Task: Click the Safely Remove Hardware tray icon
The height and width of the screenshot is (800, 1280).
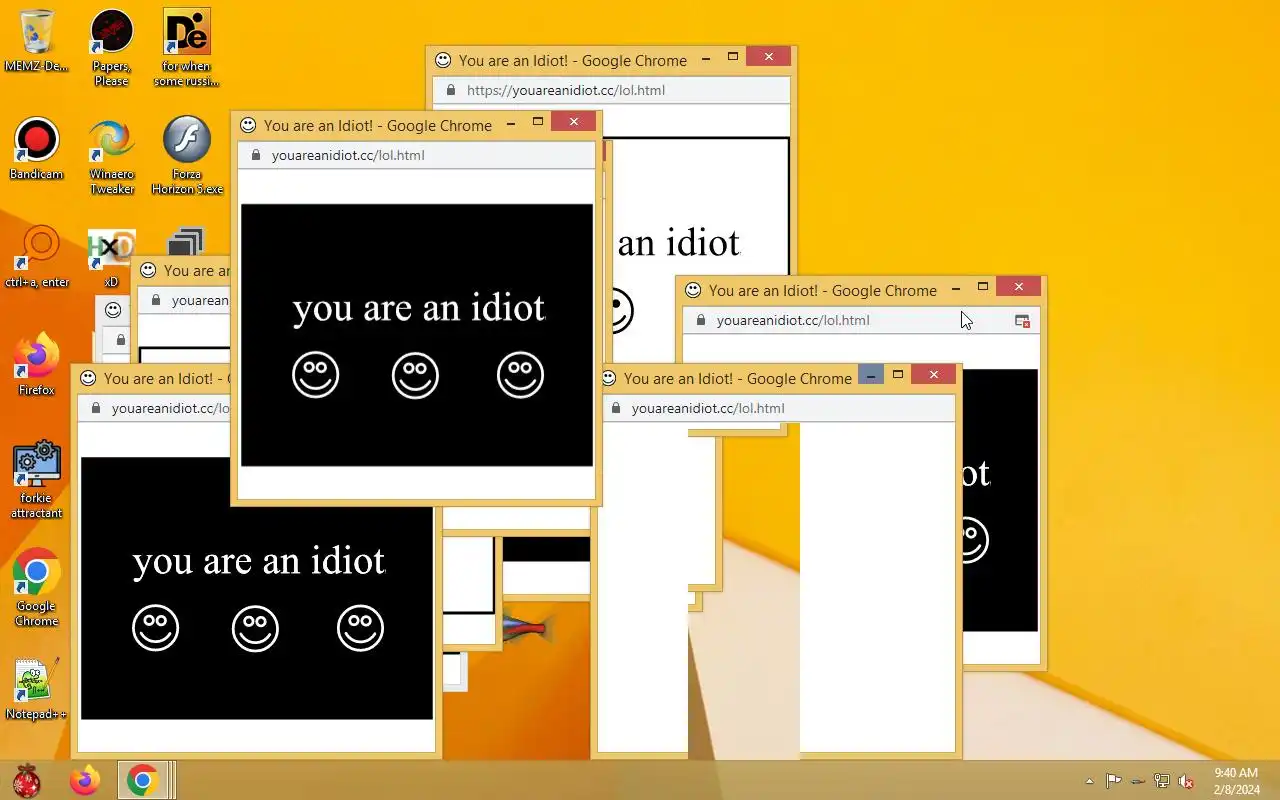Action: coord(1137,781)
